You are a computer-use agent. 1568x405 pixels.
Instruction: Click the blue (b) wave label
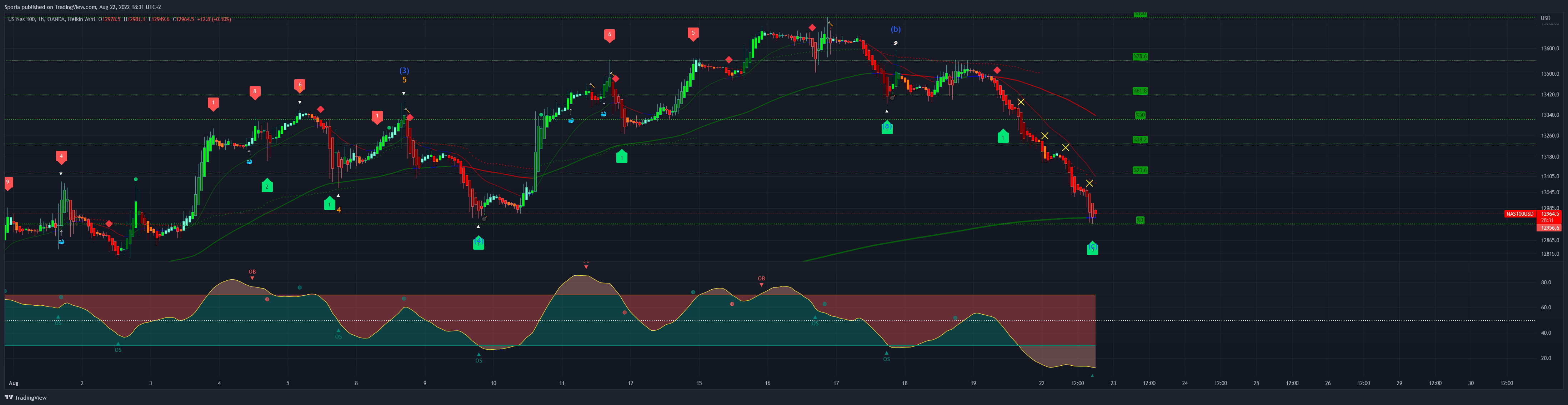coord(895,29)
